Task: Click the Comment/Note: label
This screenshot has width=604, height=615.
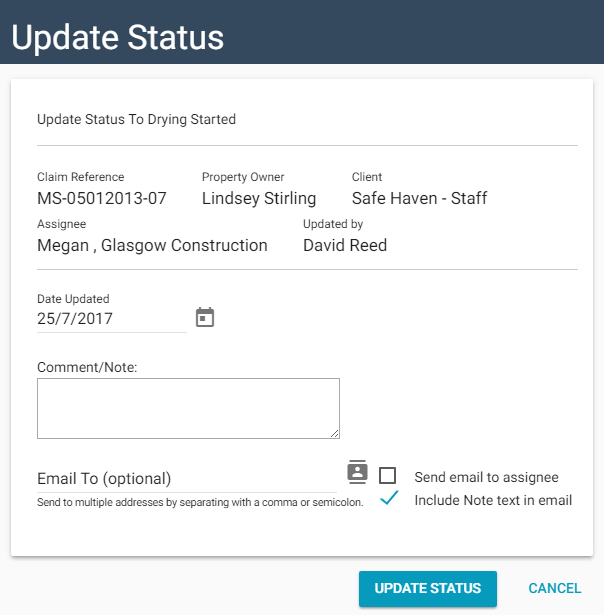Action: point(87,367)
